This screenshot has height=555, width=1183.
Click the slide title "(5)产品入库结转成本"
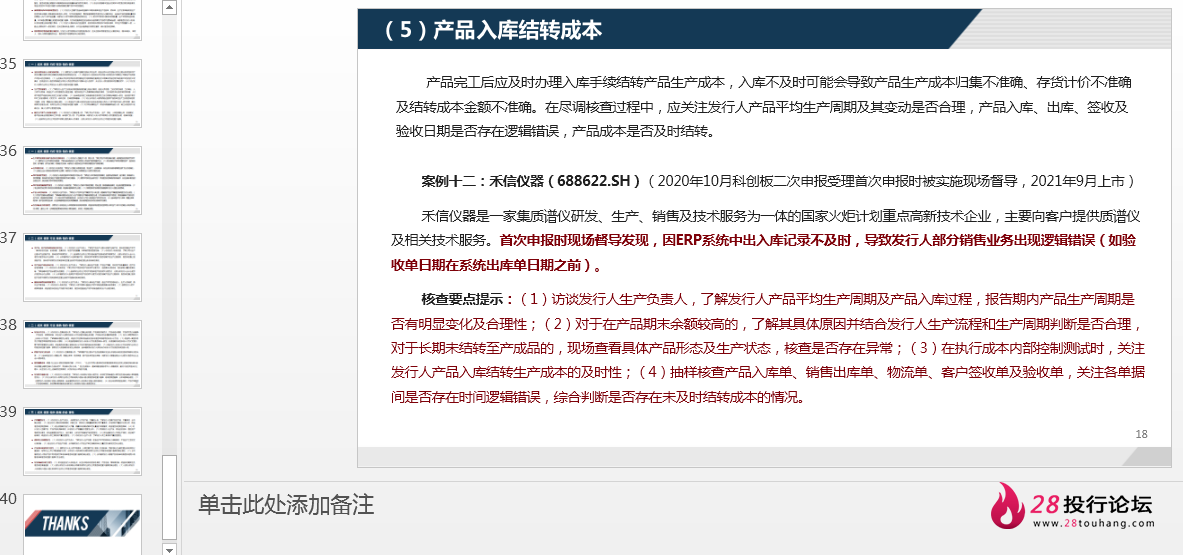[494, 30]
